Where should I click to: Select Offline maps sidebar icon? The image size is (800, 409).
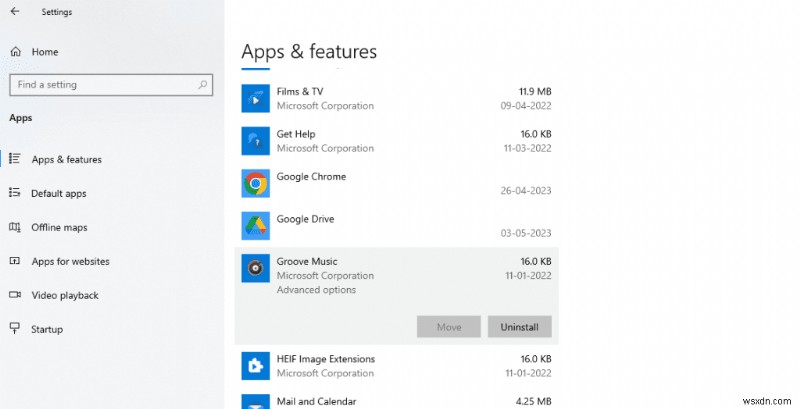(15, 227)
